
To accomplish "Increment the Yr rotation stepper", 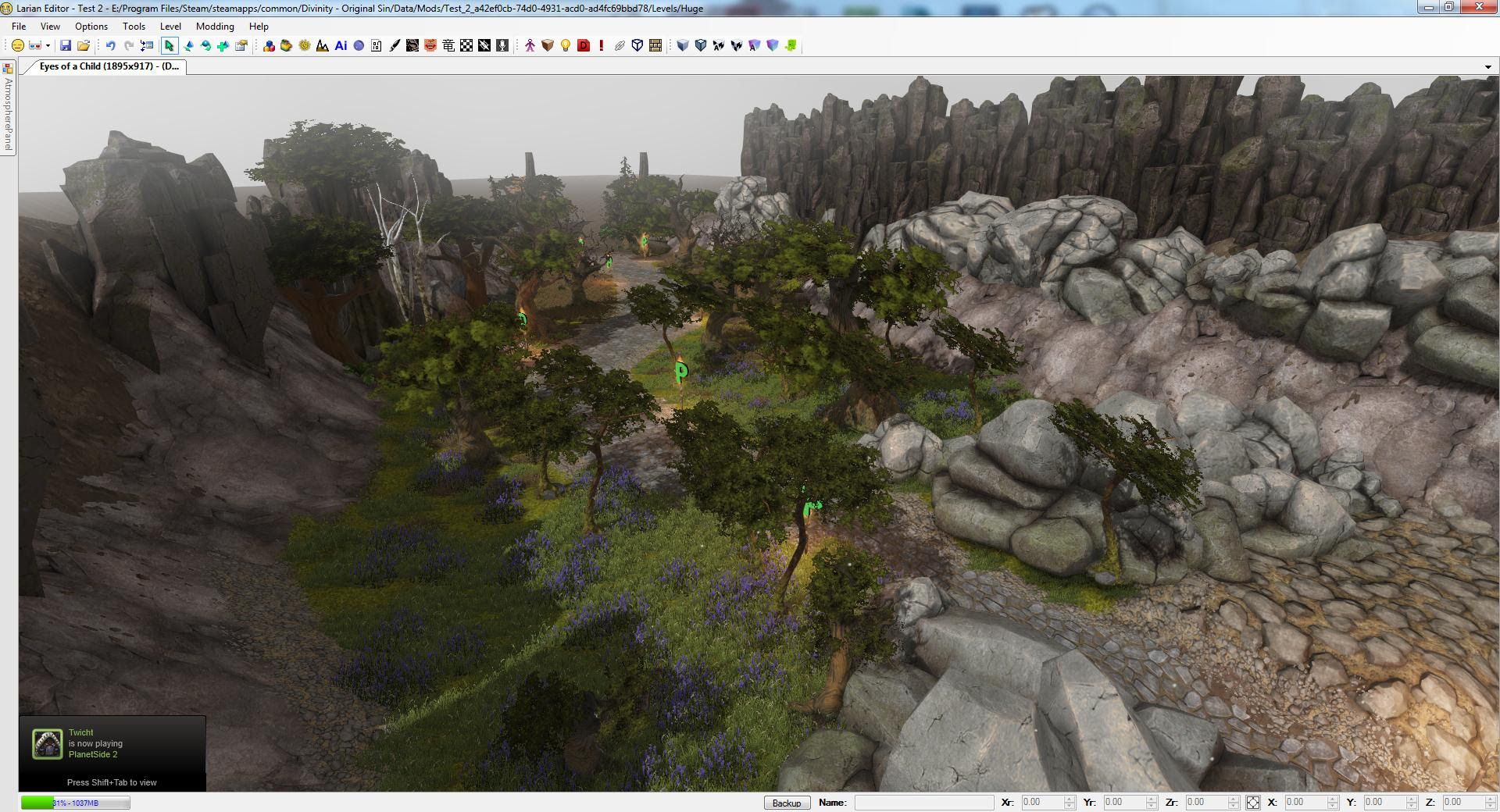I will click(1151, 799).
